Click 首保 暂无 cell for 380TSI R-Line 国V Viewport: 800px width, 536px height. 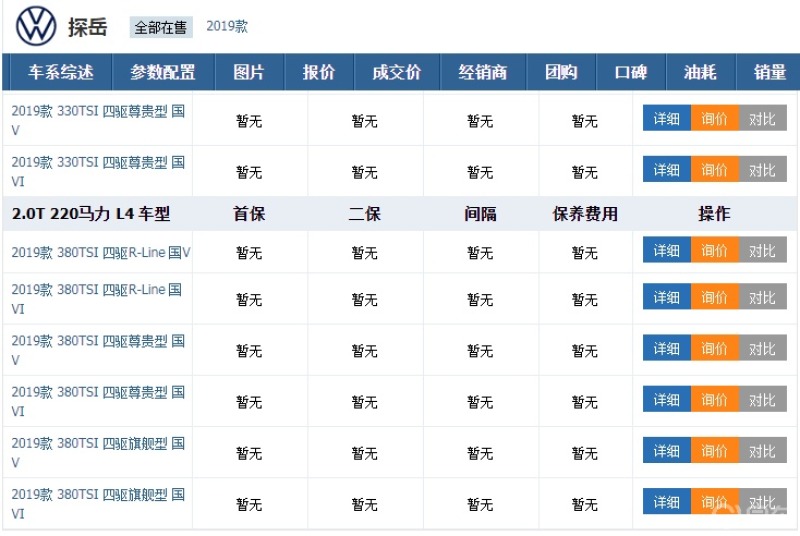click(x=249, y=252)
